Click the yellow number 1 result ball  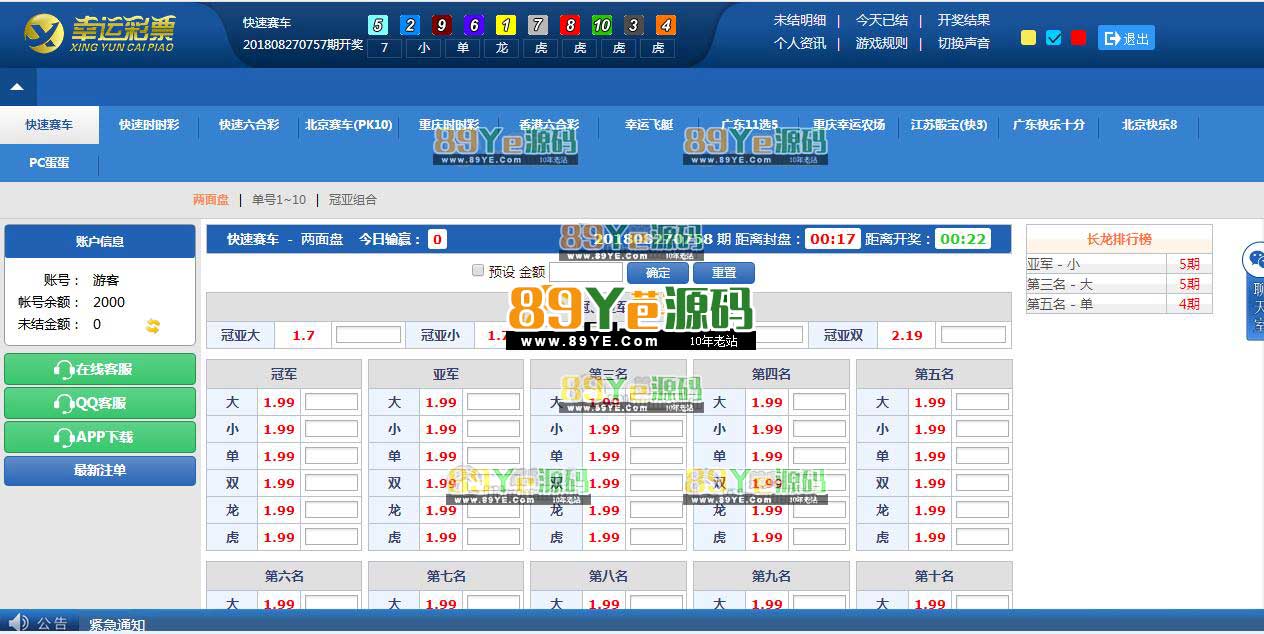(x=506, y=26)
